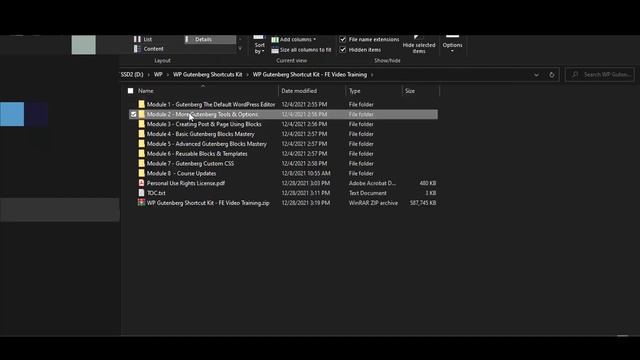Select Module 6 - Reusable Blocks & Templates
This screenshot has width=640, height=360.
pos(197,153)
